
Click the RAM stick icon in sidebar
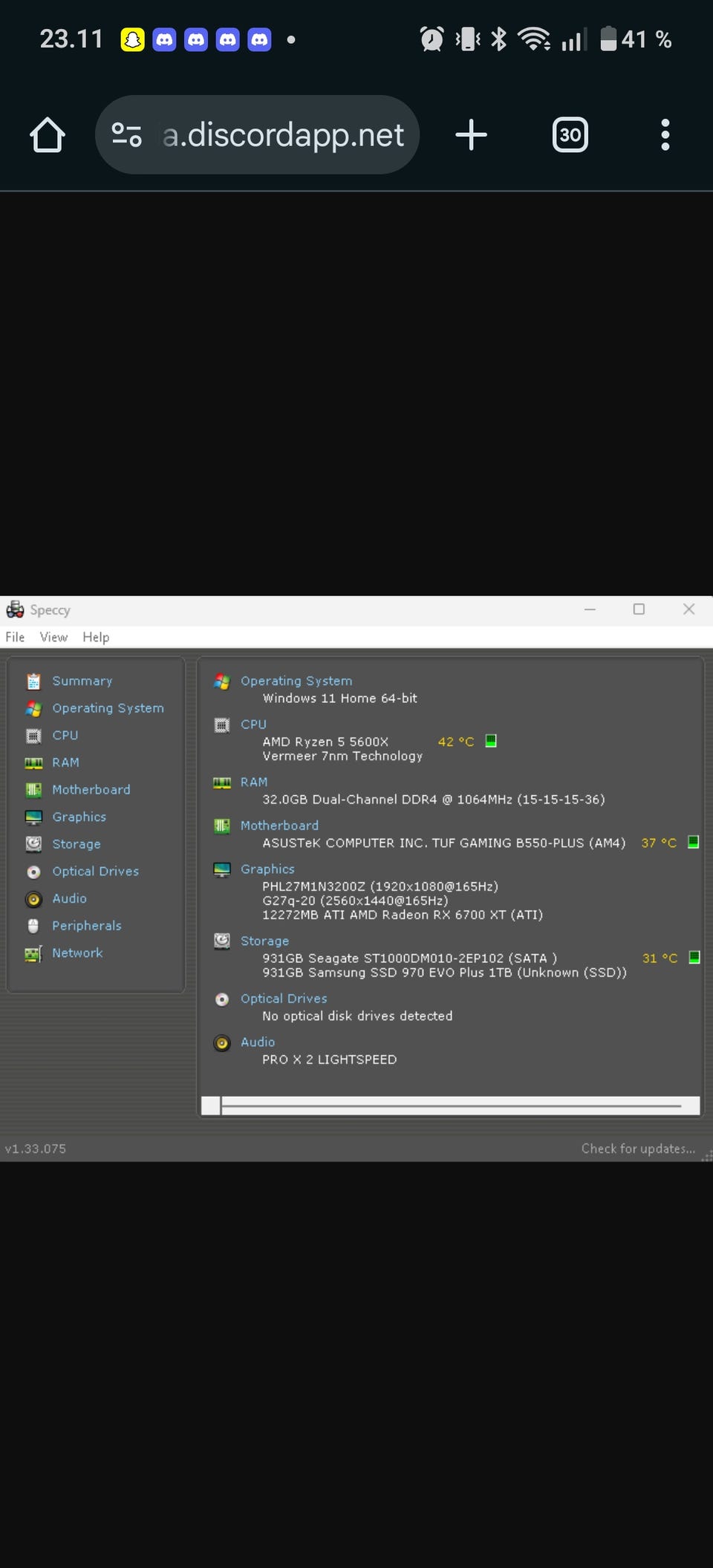[x=33, y=762]
